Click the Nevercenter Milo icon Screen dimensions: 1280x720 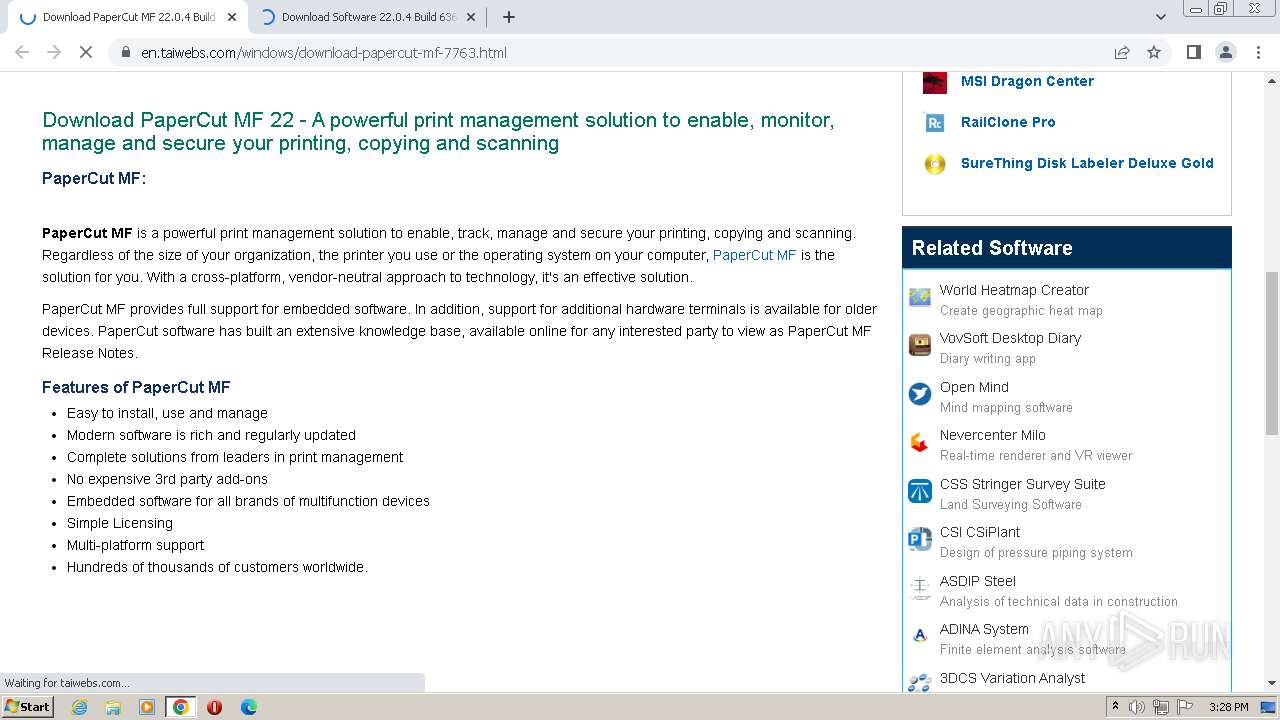920,443
